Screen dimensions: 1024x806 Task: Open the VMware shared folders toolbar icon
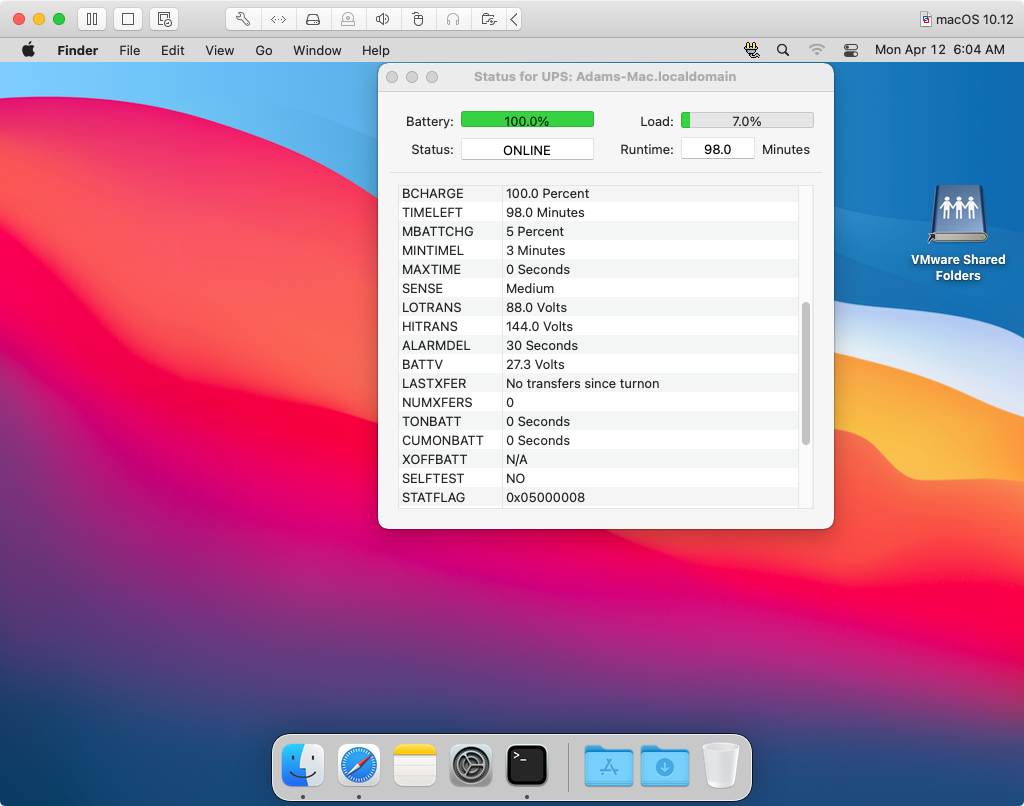488,19
